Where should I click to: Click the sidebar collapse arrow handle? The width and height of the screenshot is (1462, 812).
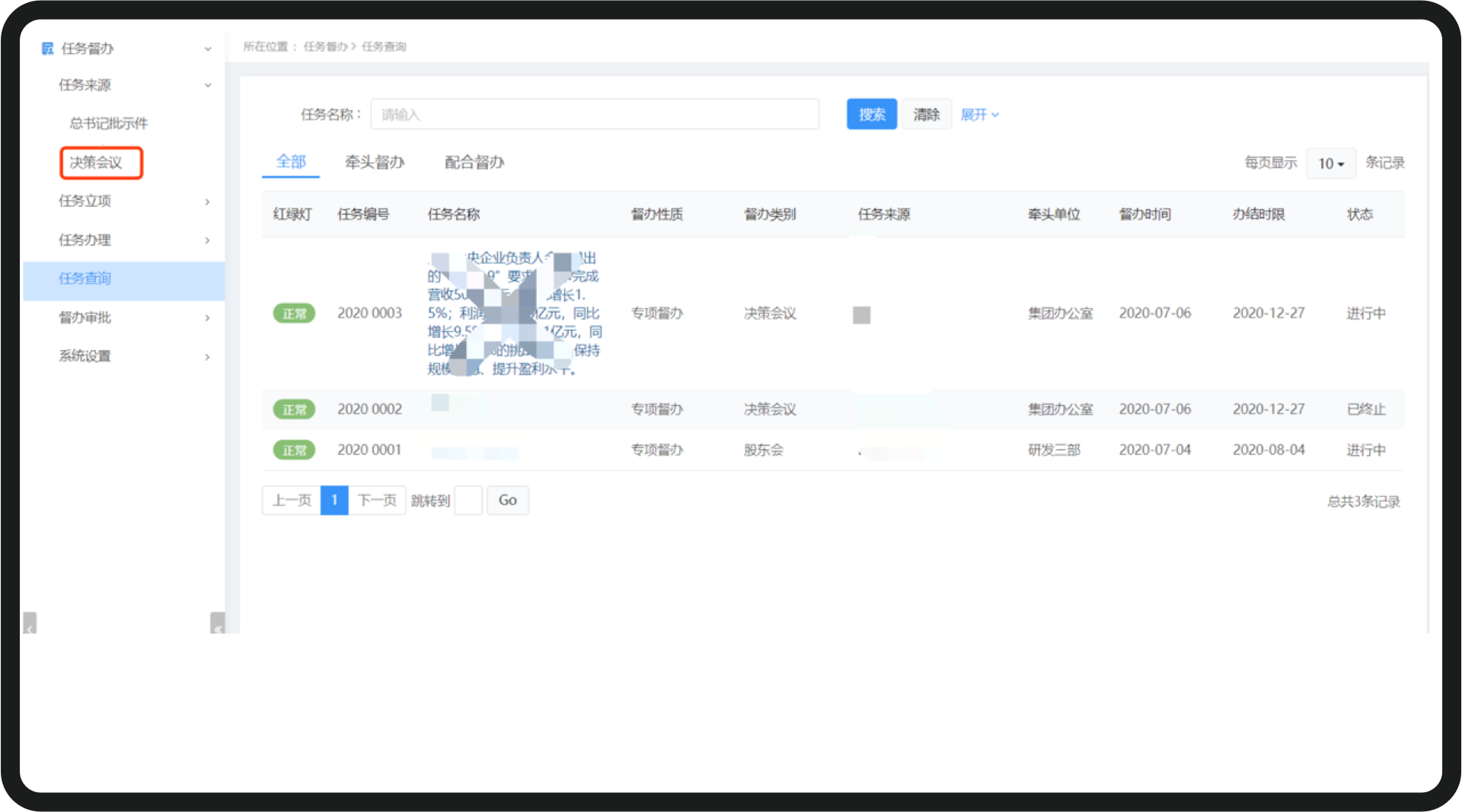coord(218,623)
